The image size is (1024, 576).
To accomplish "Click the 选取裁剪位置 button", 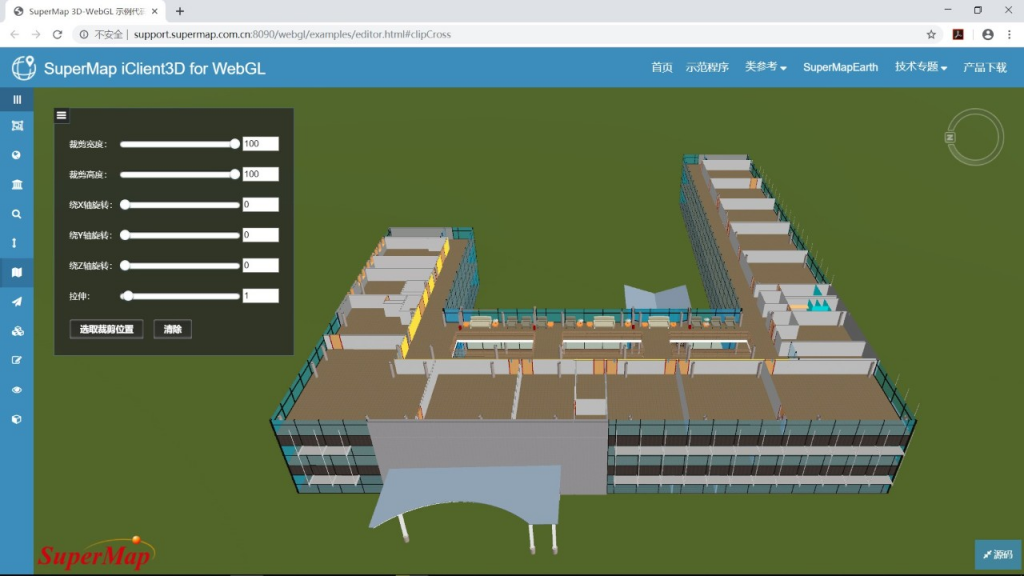I will (106, 329).
